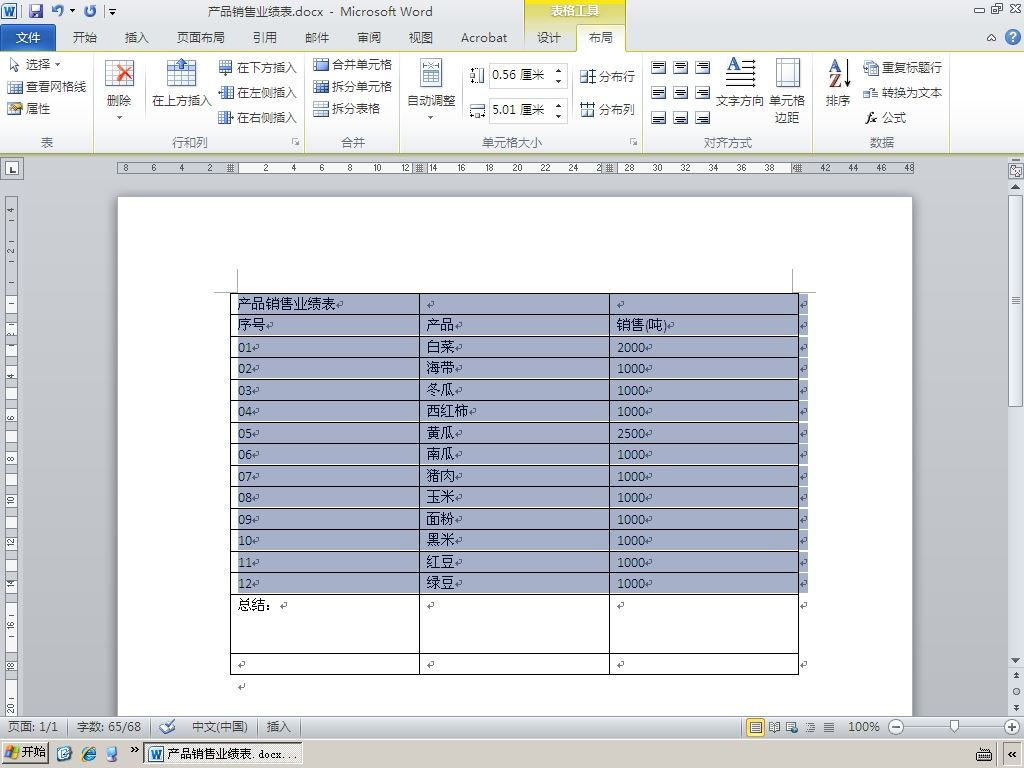This screenshot has height=768, width=1024.
Task: Click the Undo icon in title bar
Action: pyautogui.click(x=57, y=11)
